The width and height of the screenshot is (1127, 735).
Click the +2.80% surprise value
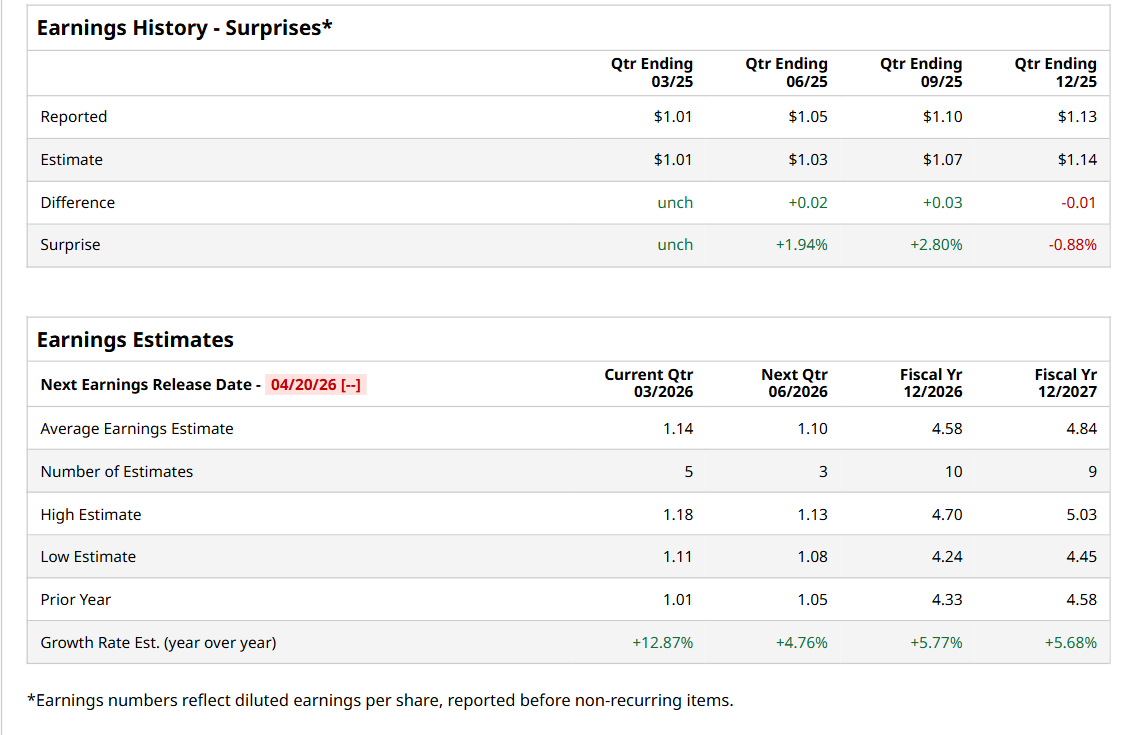point(936,245)
